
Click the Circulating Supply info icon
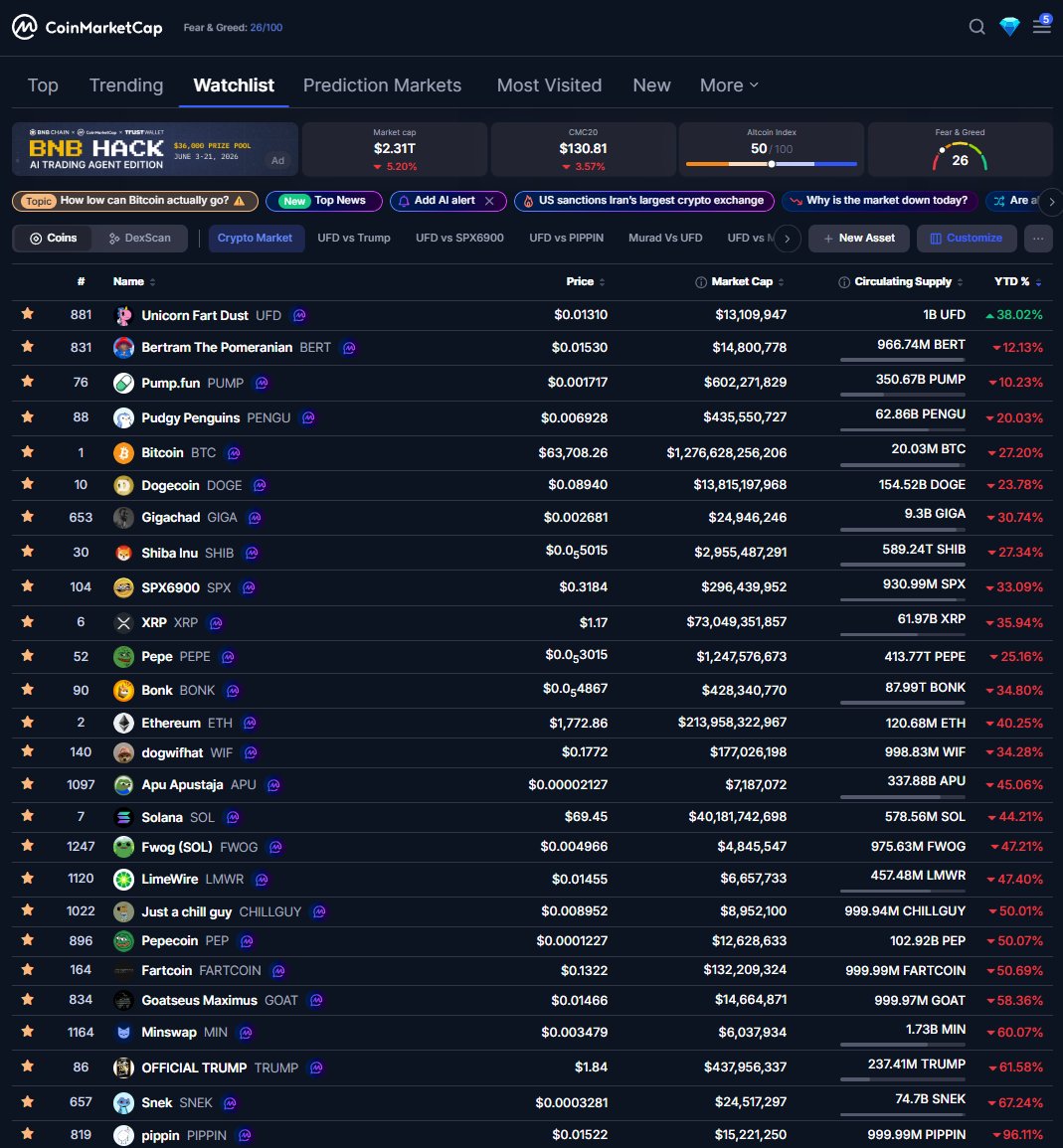point(844,282)
